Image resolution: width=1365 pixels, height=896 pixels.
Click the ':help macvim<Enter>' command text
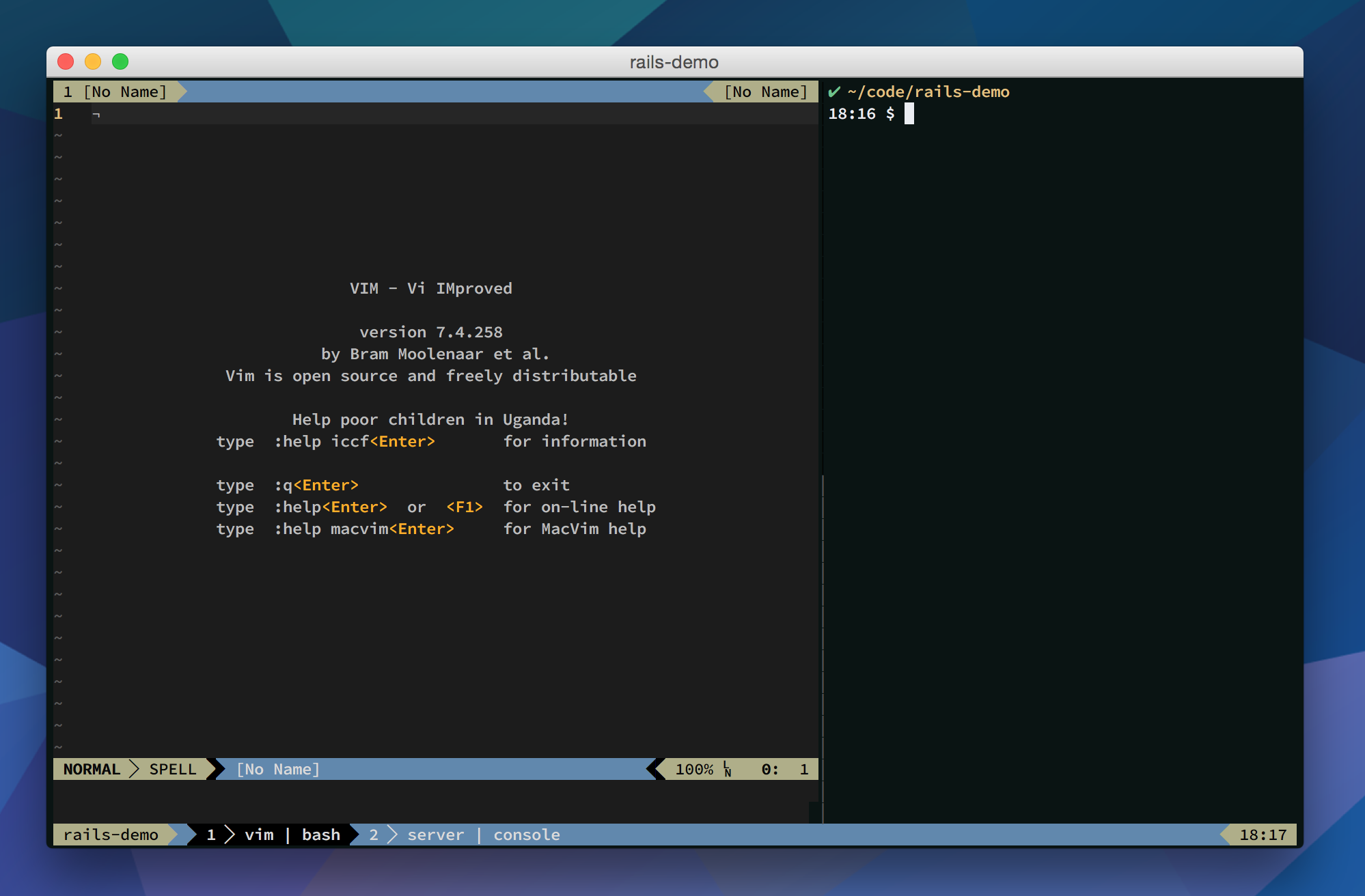[364, 529]
